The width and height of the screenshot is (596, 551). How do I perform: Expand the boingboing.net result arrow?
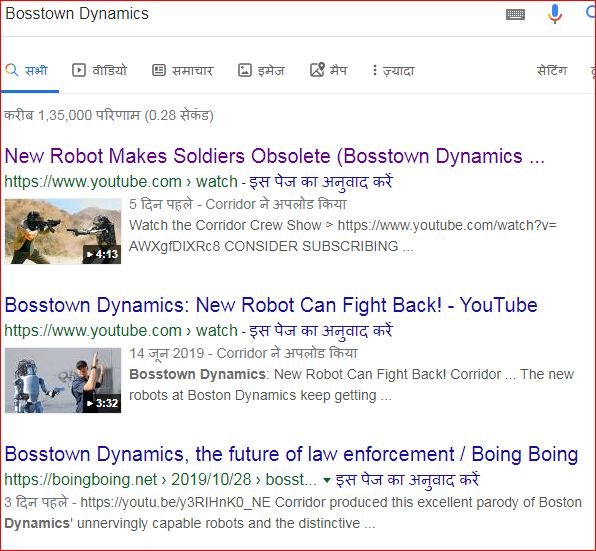pyautogui.click(x=326, y=480)
